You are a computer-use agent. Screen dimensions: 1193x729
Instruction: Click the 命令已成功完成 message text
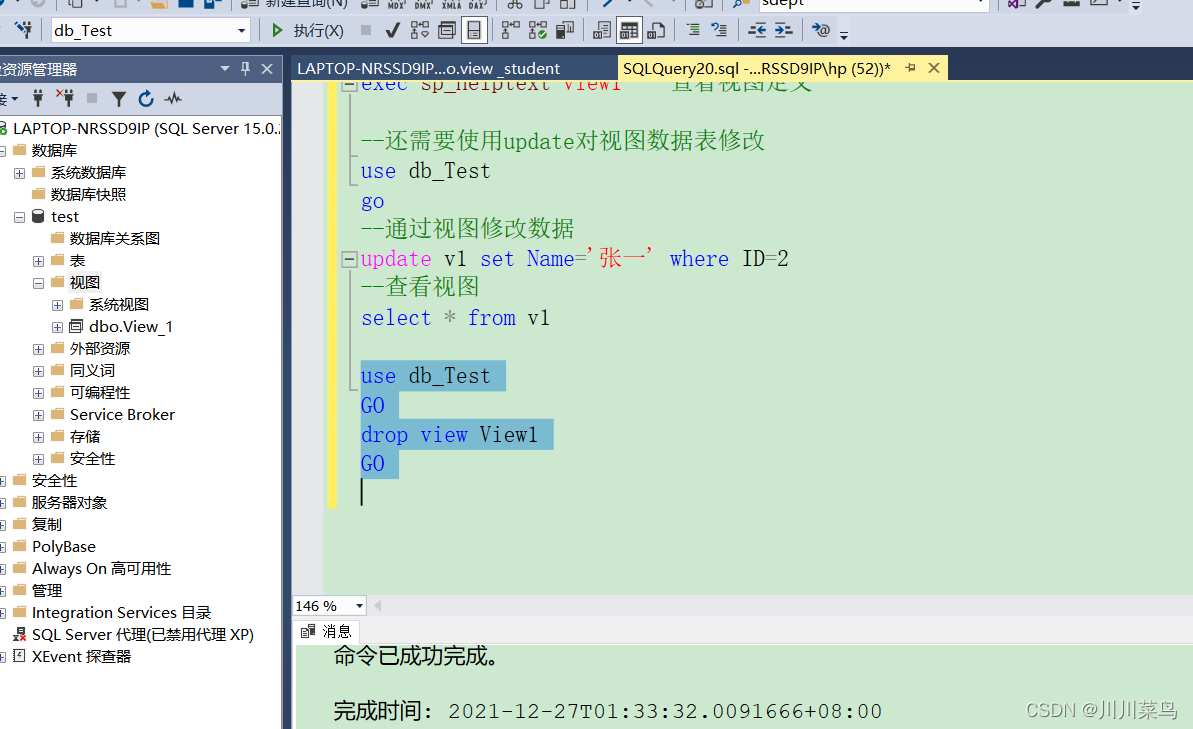point(416,656)
